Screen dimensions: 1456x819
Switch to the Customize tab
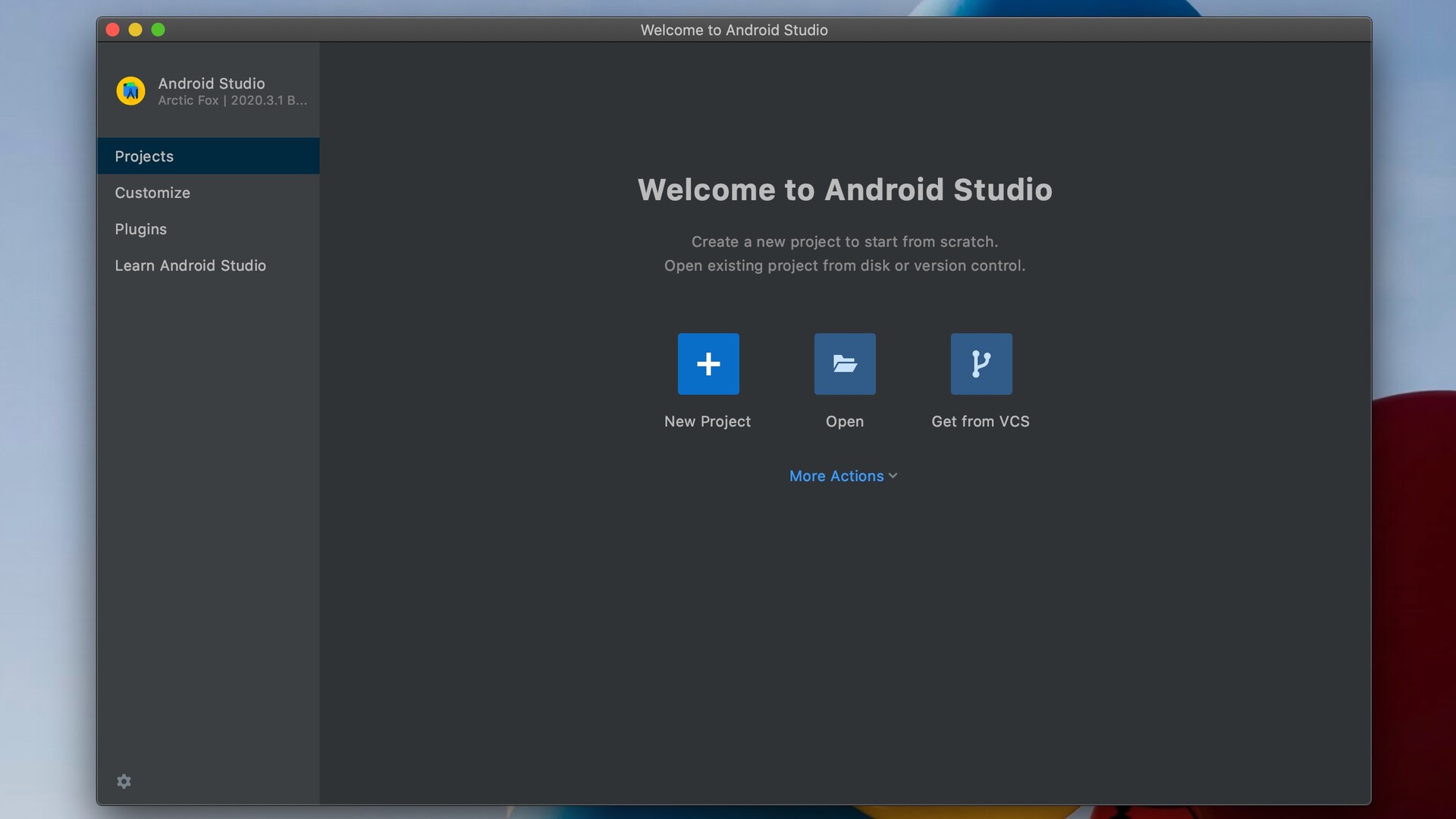[x=209, y=193]
